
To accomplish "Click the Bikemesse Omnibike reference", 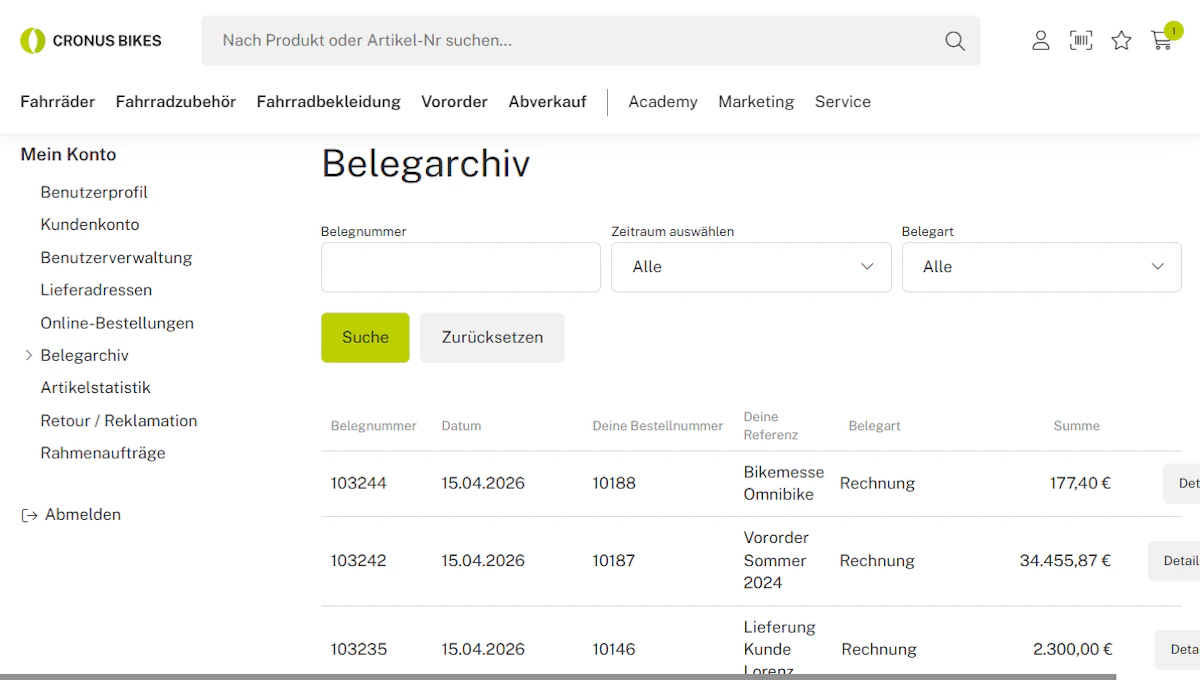I will [784, 484].
